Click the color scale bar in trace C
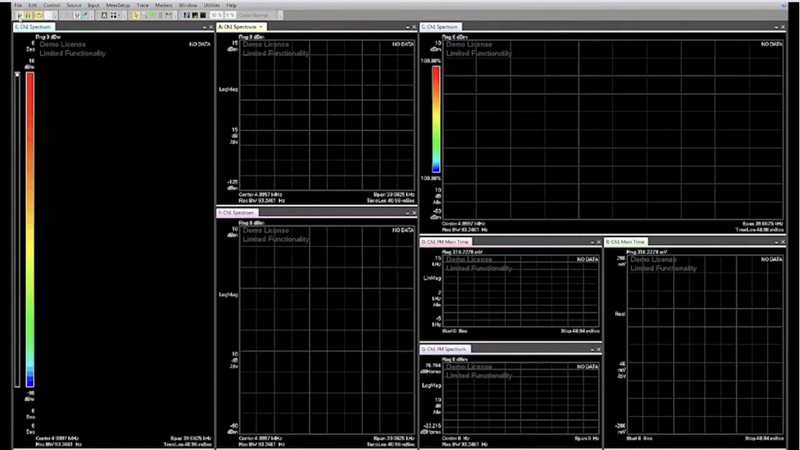 (x=436, y=119)
